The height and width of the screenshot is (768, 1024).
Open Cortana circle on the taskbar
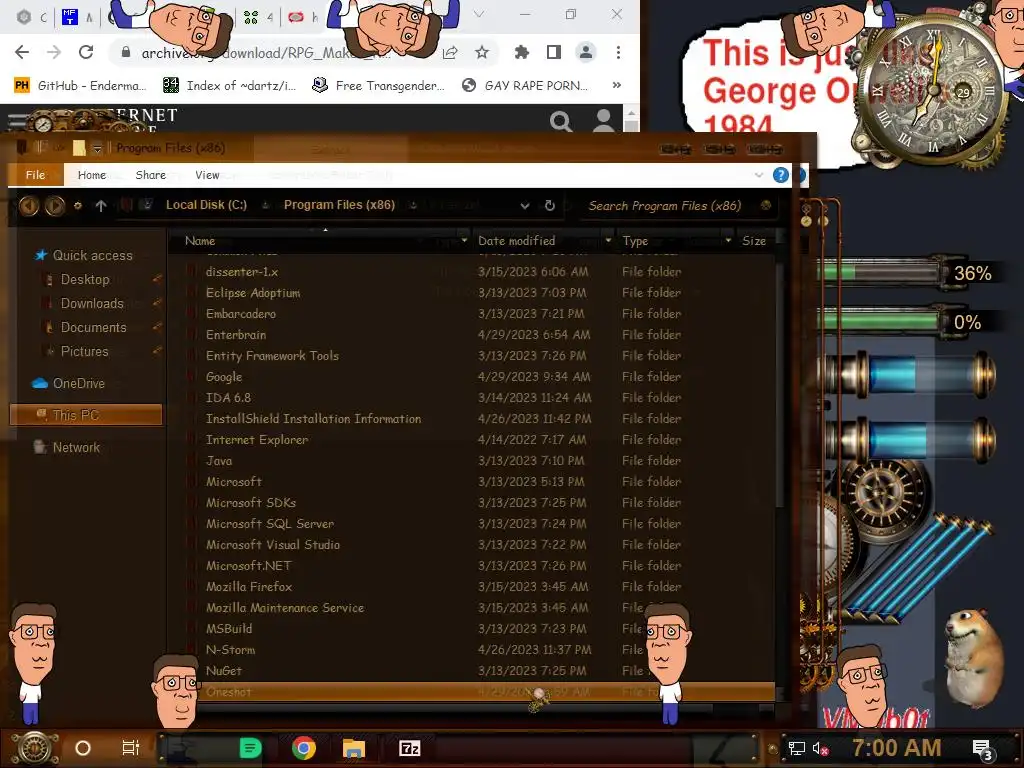coord(83,748)
